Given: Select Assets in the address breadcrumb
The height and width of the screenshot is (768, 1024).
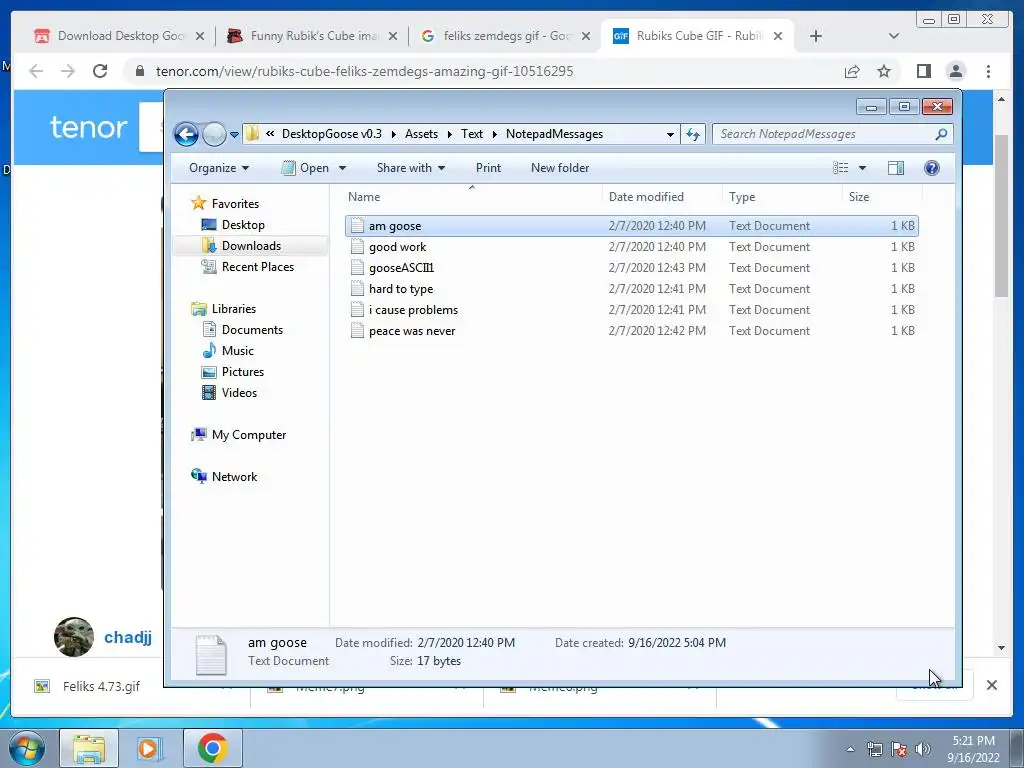Looking at the screenshot, I should coord(421,134).
